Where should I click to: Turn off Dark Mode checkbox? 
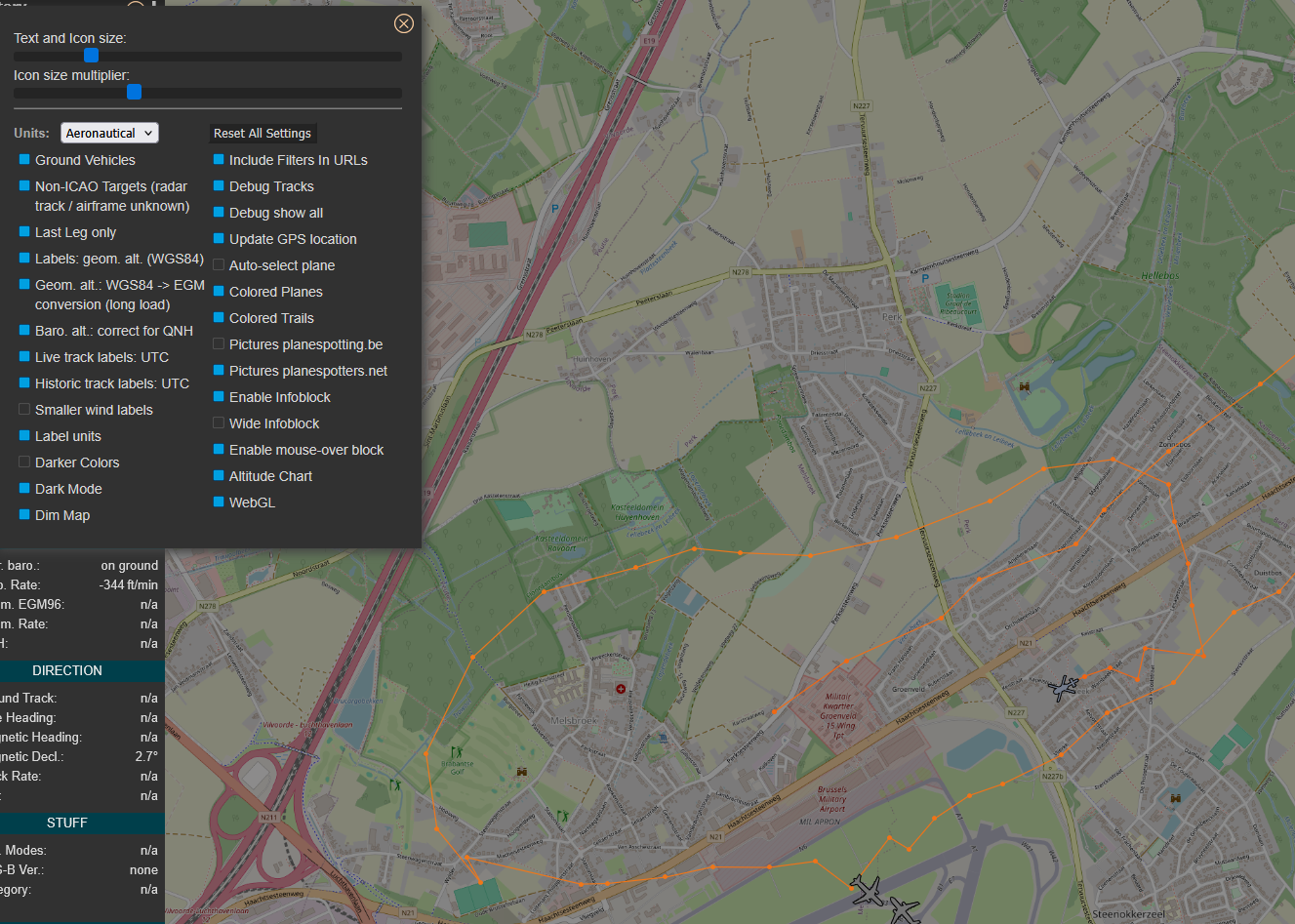click(25, 488)
